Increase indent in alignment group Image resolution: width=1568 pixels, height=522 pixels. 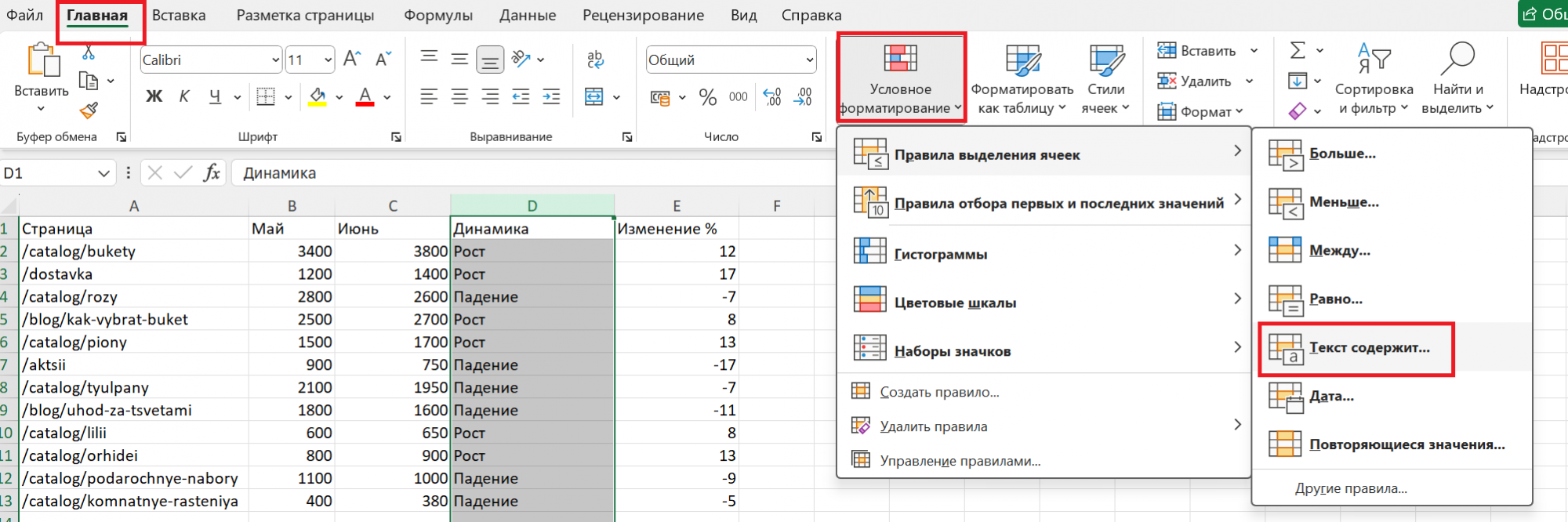551,97
